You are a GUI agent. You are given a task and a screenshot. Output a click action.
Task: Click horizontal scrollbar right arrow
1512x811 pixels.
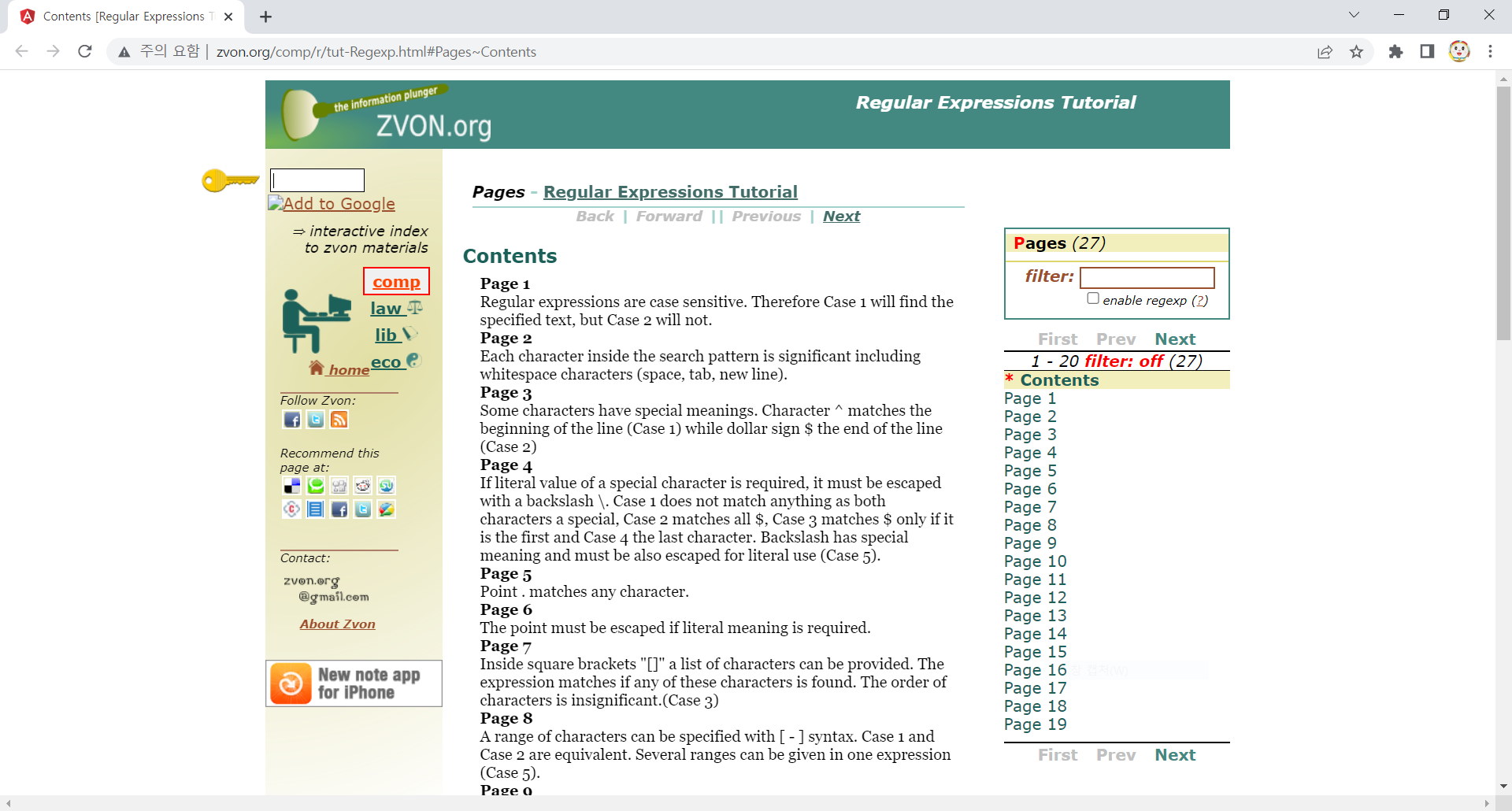(1487, 803)
